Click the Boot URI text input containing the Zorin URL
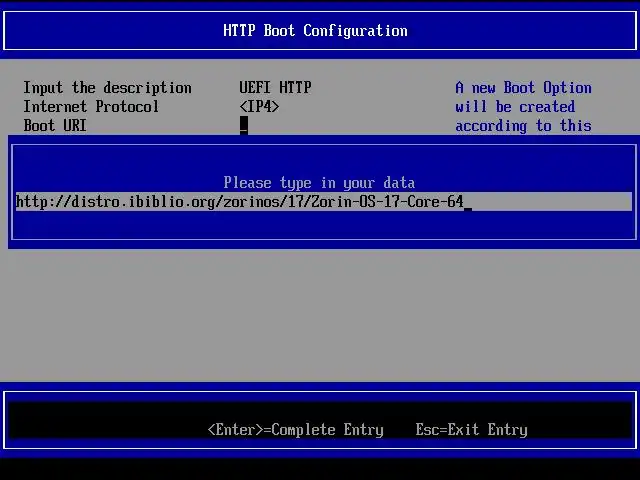 pyautogui.click(x=324, y=202)
